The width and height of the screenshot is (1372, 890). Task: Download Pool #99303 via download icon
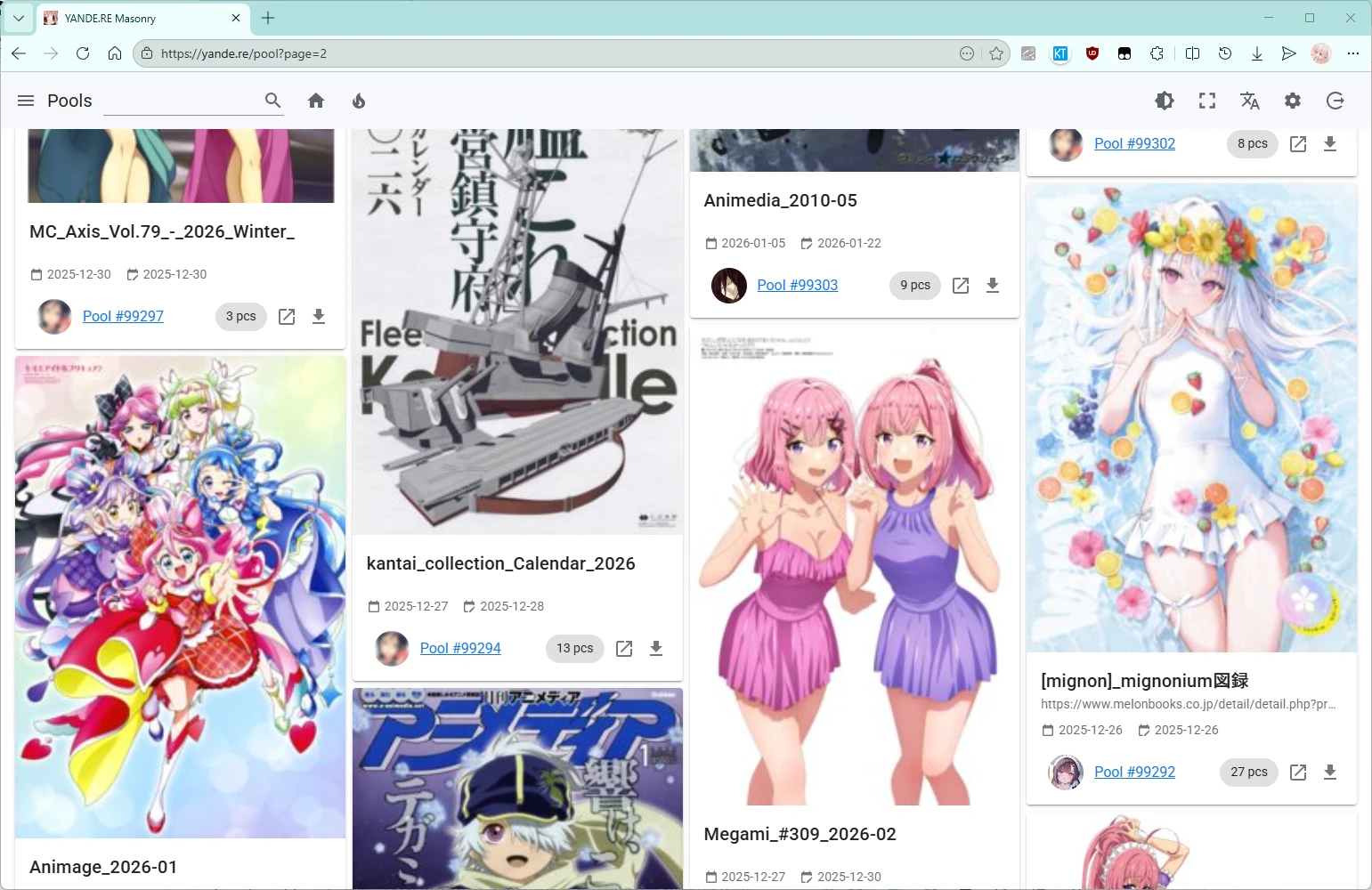[993, 286]
